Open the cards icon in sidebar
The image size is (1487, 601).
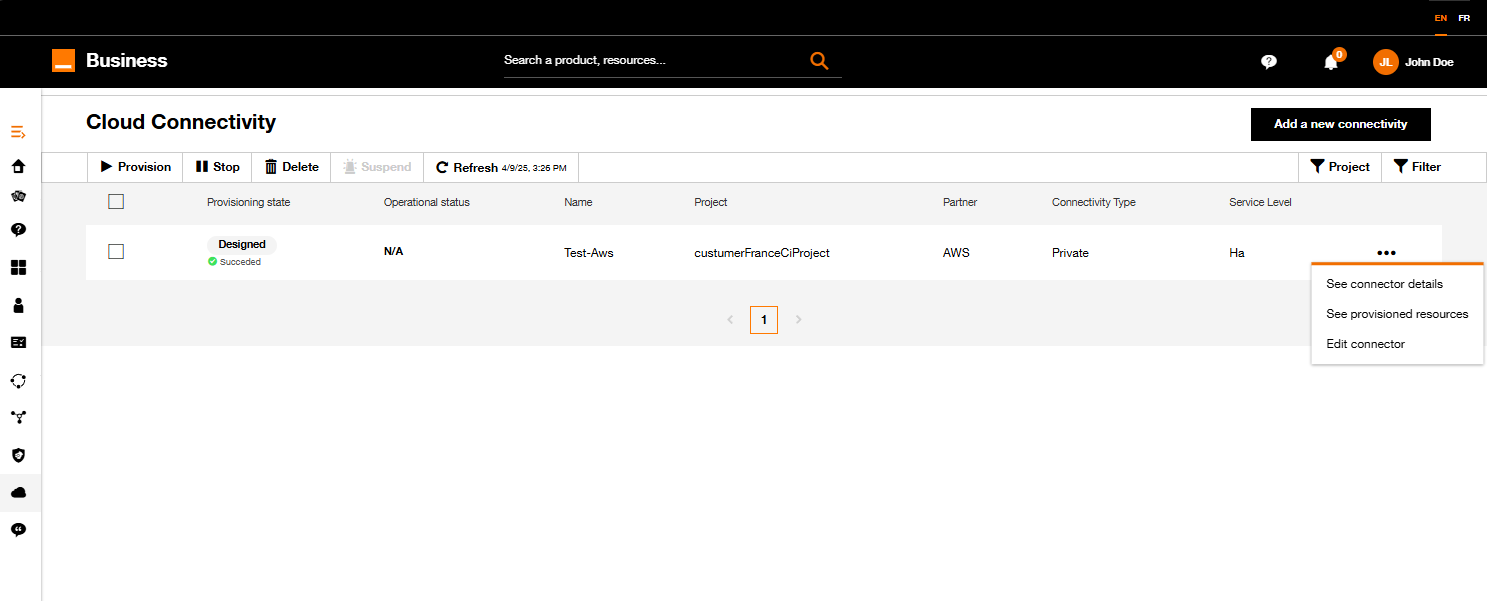tap(18, 196)
